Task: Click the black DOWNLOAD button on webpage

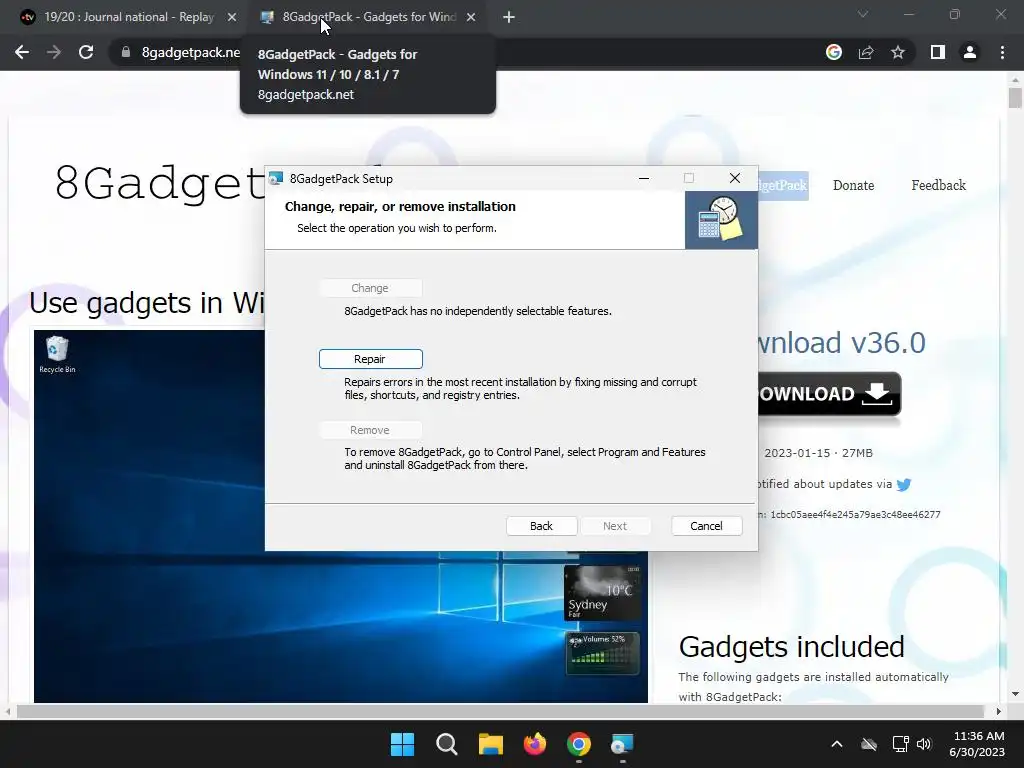Action: pyautogui.click(x=829, y=394)
